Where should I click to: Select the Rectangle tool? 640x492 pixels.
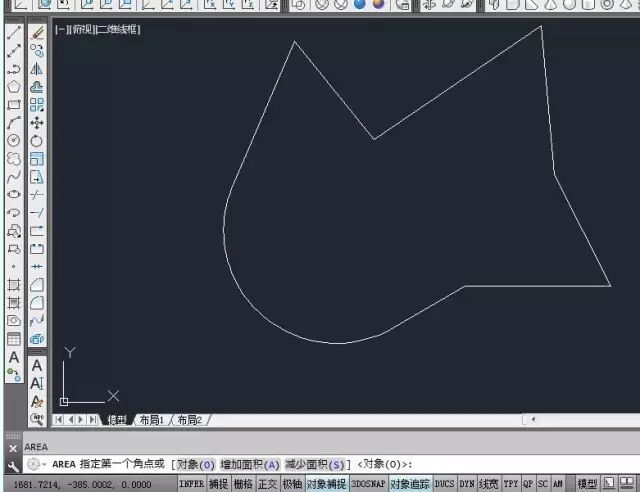(14, 105)
